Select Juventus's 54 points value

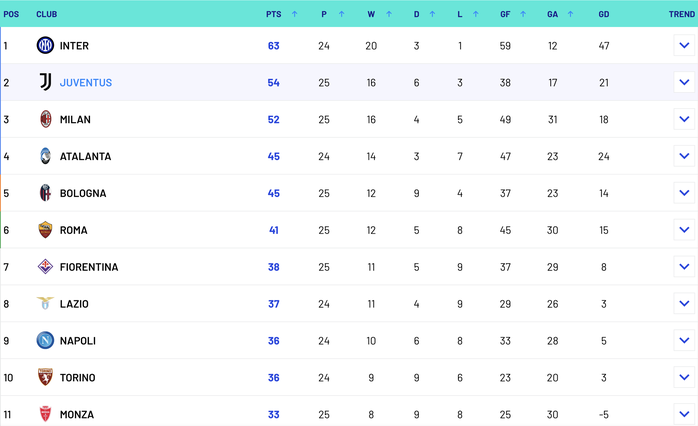pyautogui.click(x=273, y=83)
